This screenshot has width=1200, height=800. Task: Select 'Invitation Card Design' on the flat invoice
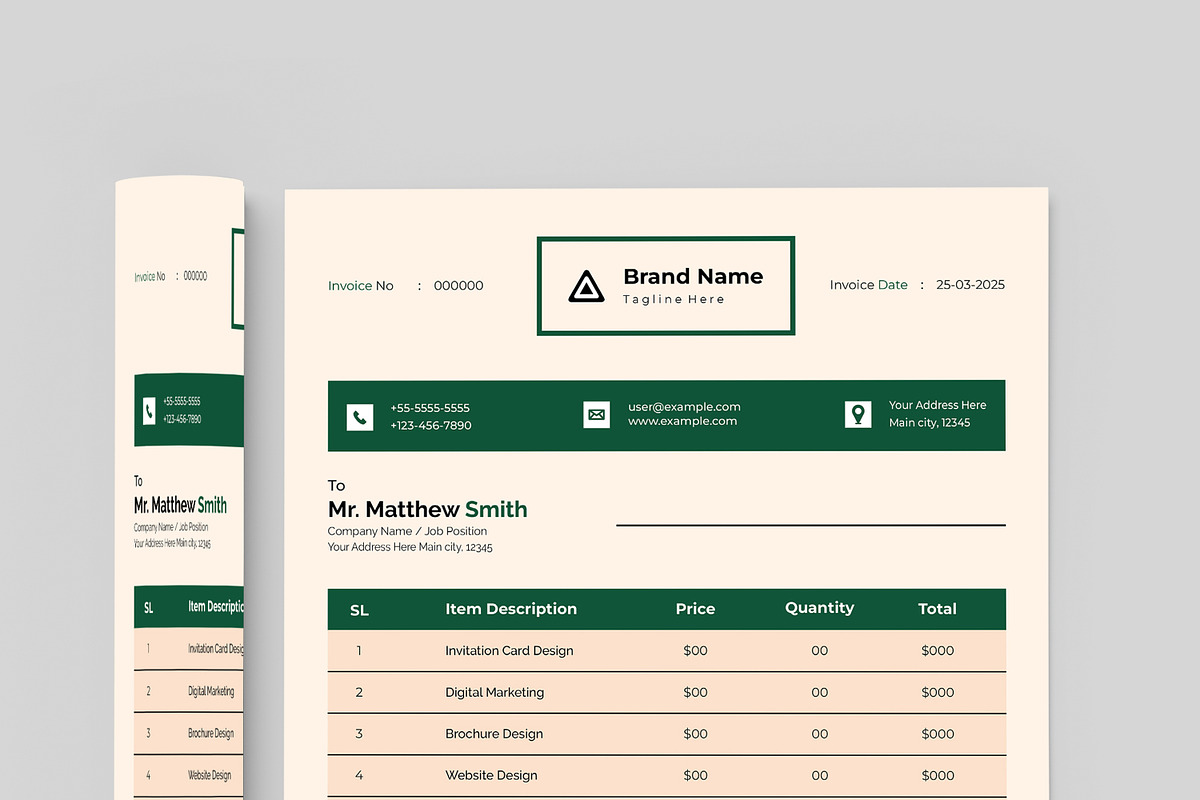[509, 651]
